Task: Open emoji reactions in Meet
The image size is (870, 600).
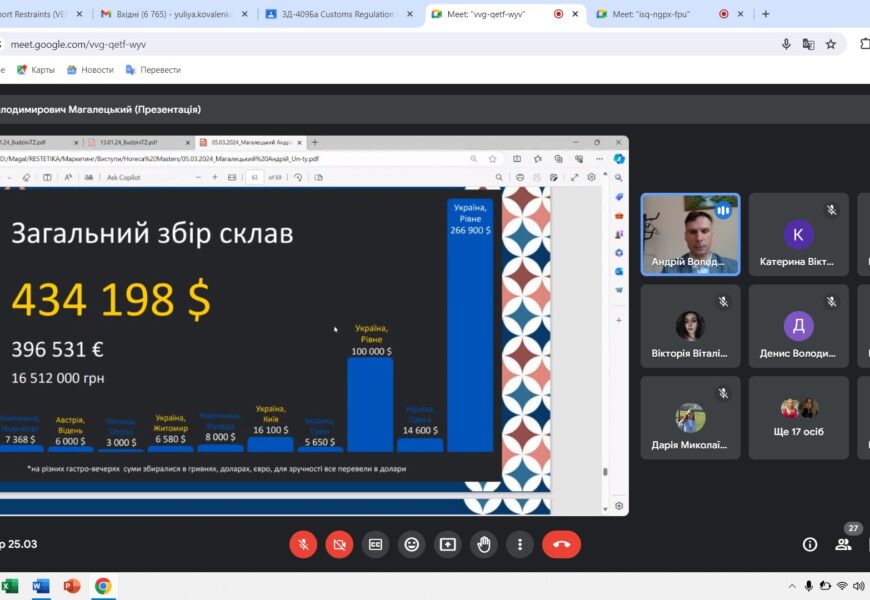Action: pyautogui.click(x=411, y=544)
